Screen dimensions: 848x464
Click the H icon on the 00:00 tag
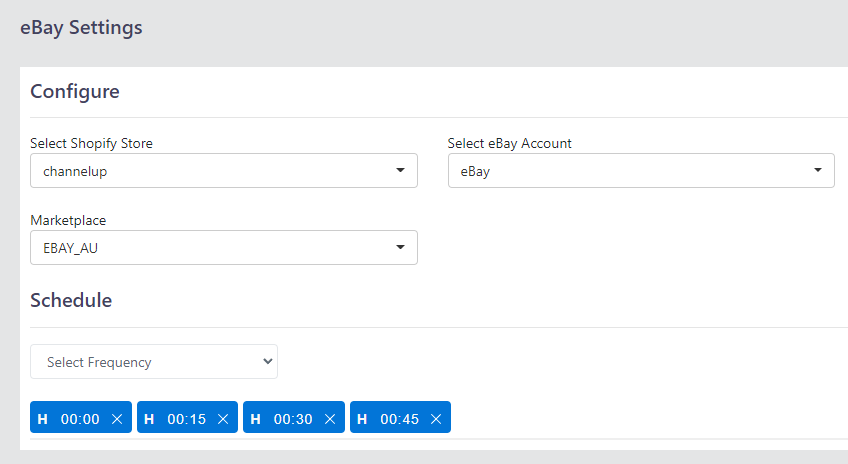point(43,419)
